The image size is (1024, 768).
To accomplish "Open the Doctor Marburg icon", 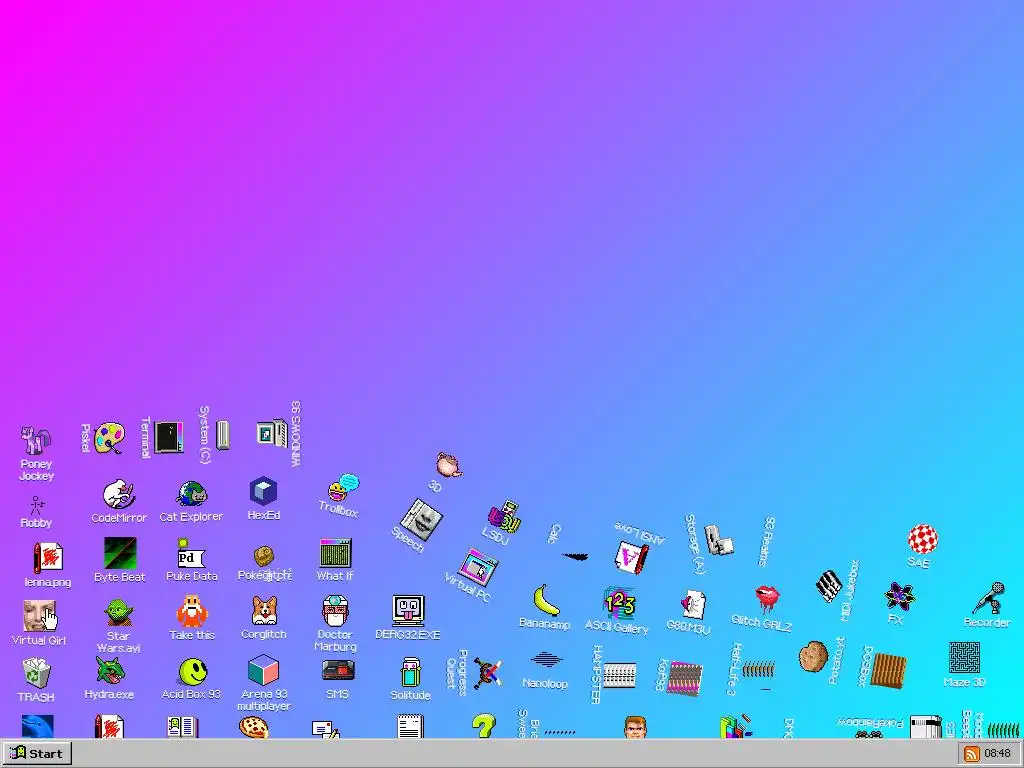I will 335,611.
